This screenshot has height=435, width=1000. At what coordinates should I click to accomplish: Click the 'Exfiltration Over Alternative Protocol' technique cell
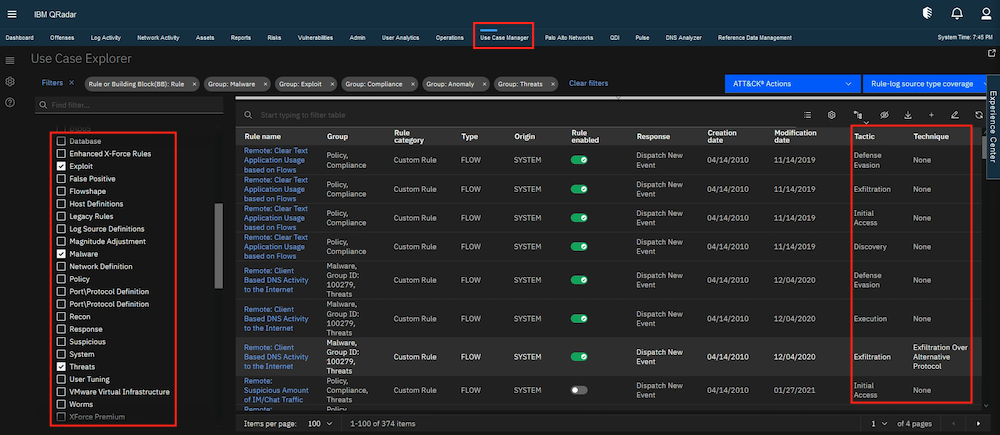[940, 357]
